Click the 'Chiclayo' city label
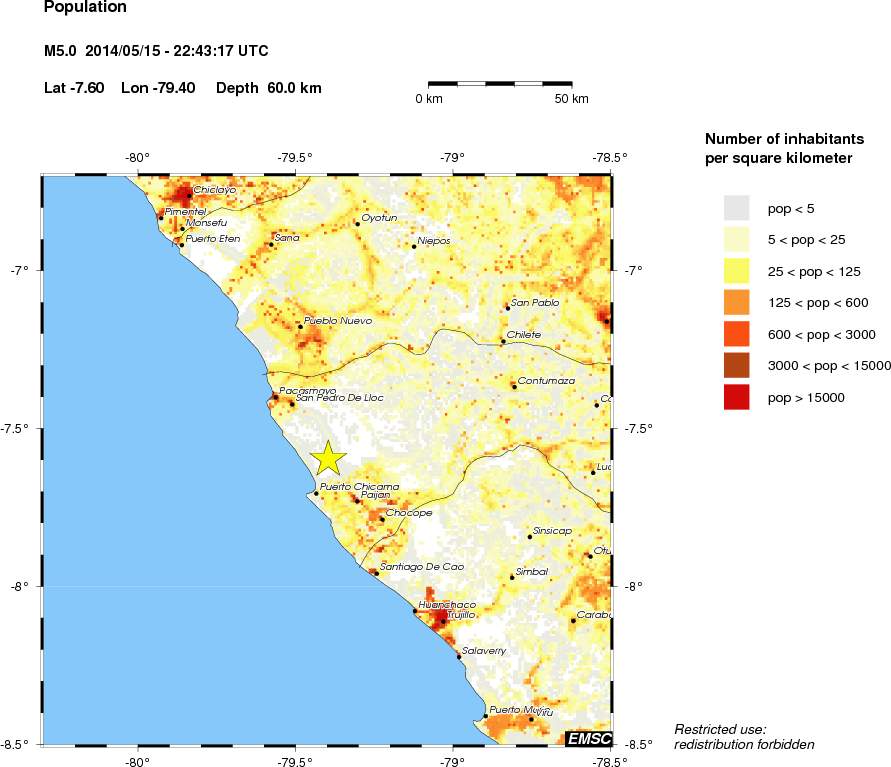This screenshot has height=767, width=891. [215, 190]
